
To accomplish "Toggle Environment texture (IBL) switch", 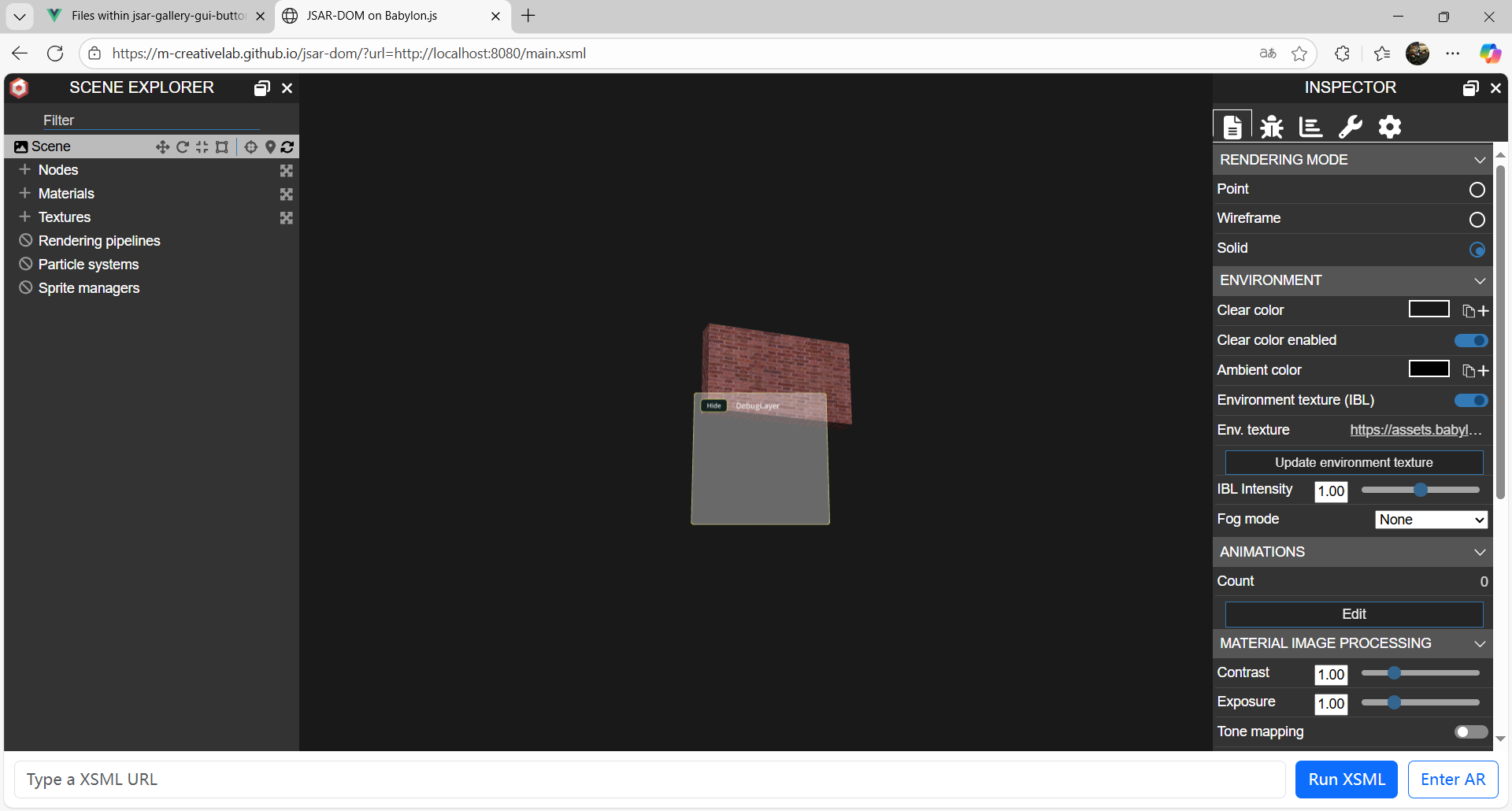I will [1471, 401].
